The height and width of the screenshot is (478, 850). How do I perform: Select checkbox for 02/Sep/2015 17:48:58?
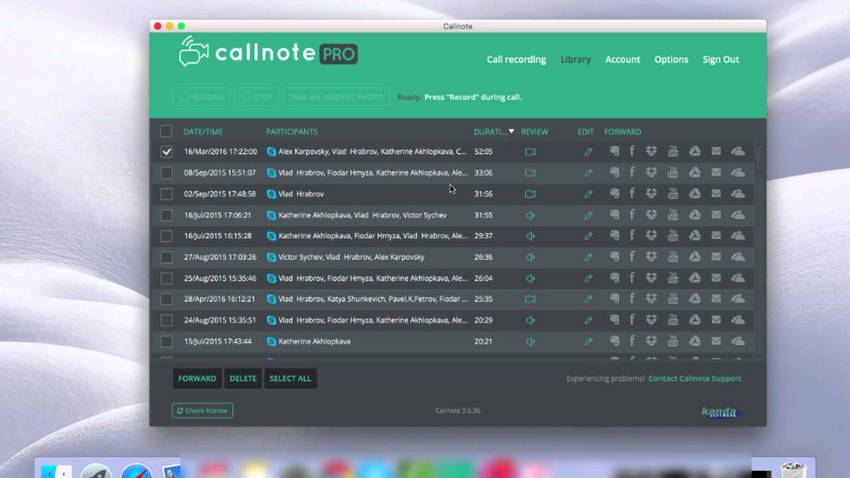tap(166, 194)
